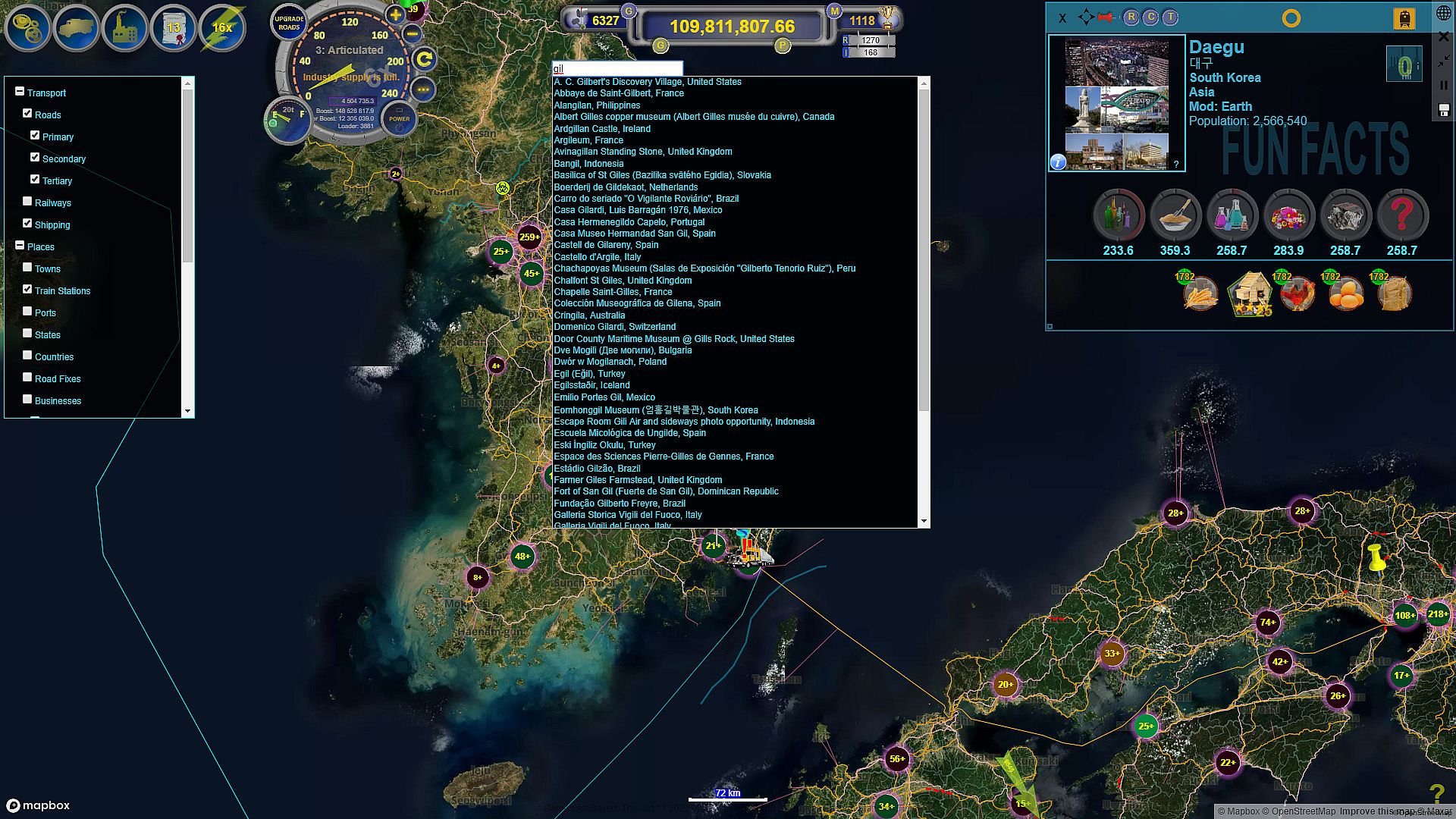Click the search results scroll-down arrow
1456x819 pixels.
(924, 522)
